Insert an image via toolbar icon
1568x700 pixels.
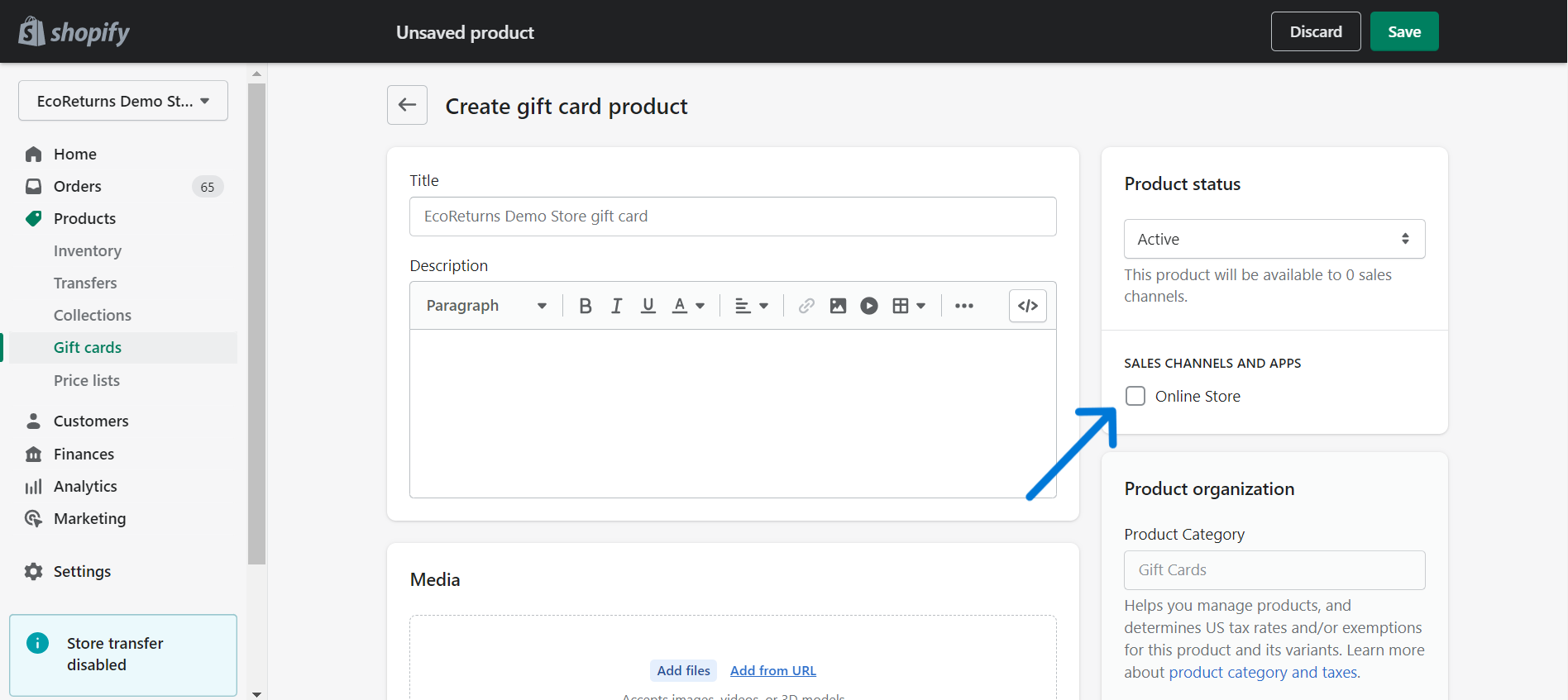[x=838, y=306]
